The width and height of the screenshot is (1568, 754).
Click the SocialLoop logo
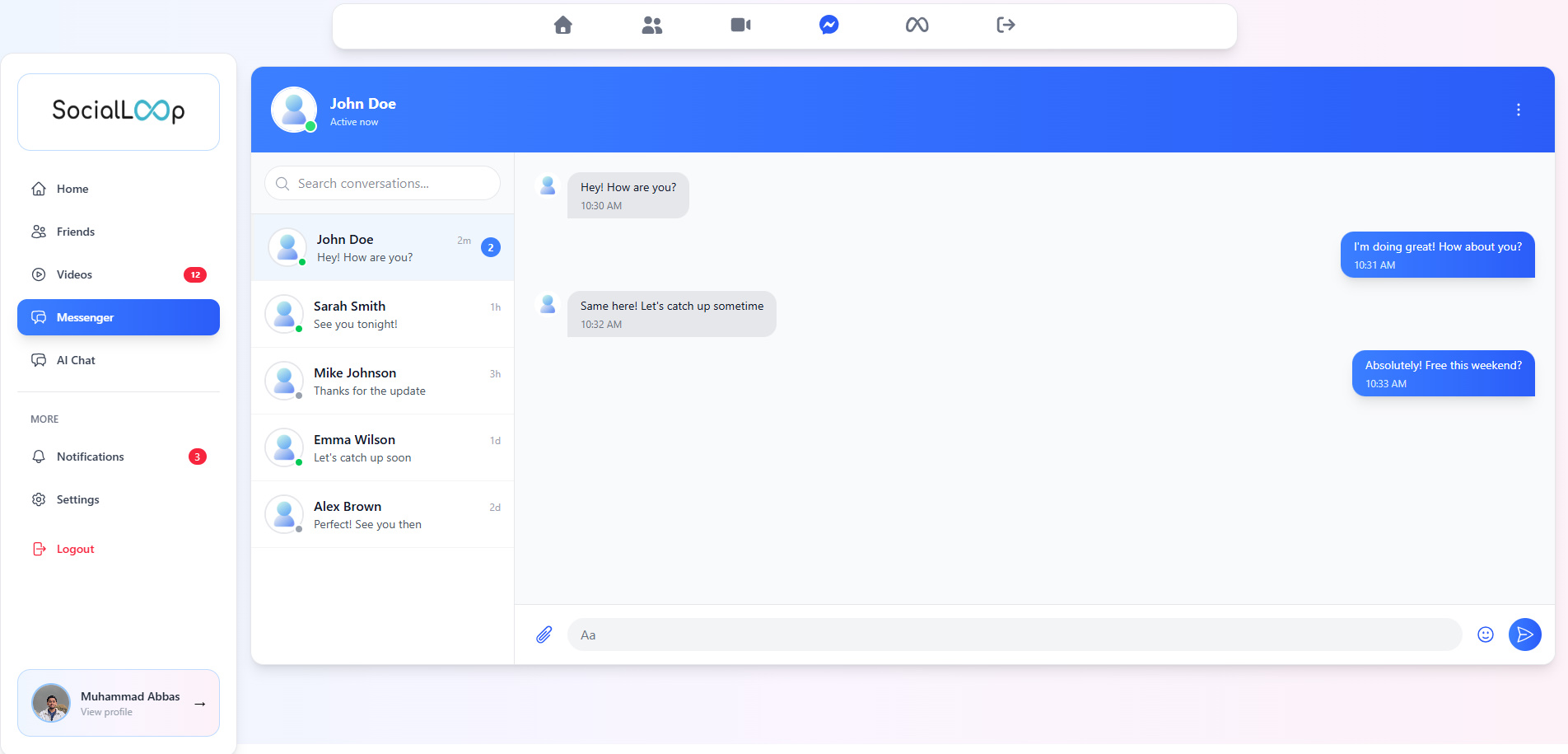[119, 111]
